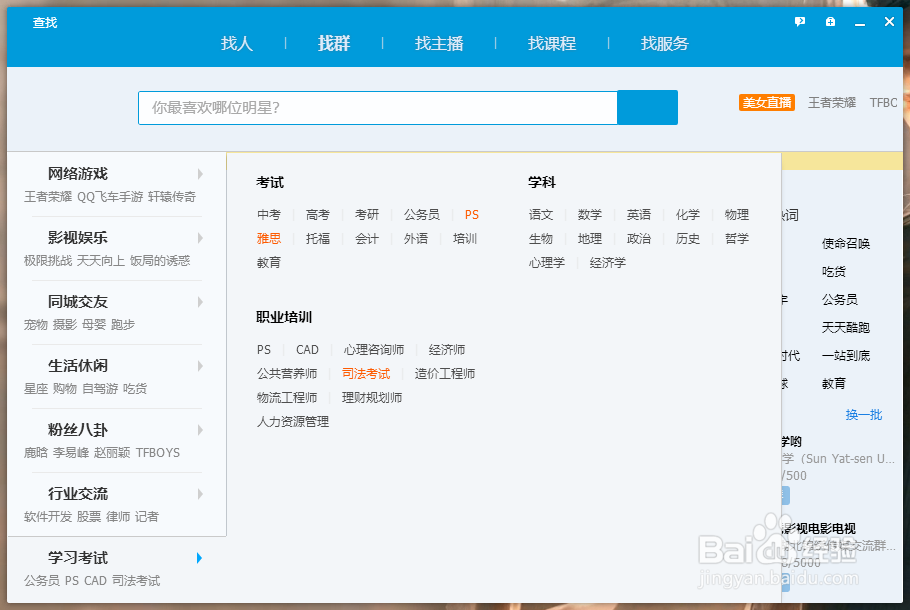Viewport: 910px width, 610px height.
Task: Open the 找主播 tab
Action: [x=439, y=43]
